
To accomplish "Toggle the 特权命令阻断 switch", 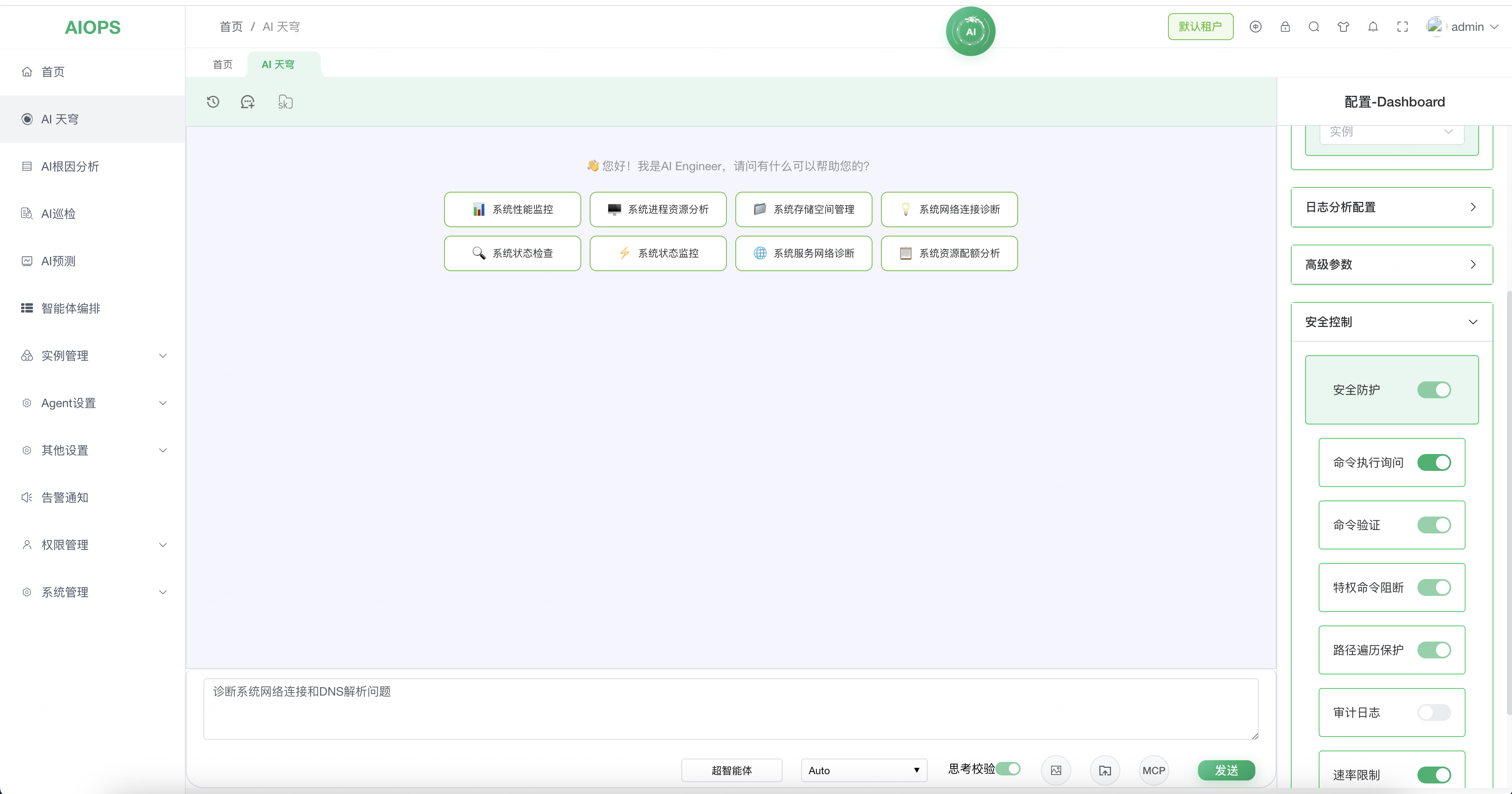I will [1434, 587].
